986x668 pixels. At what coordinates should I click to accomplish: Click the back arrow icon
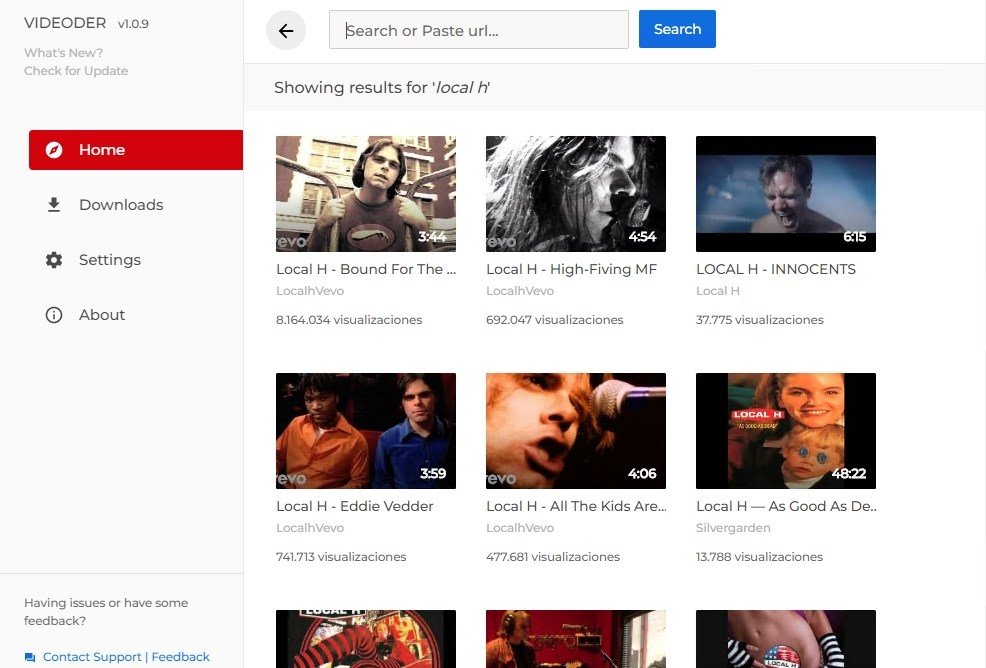(x=286, y=30)
